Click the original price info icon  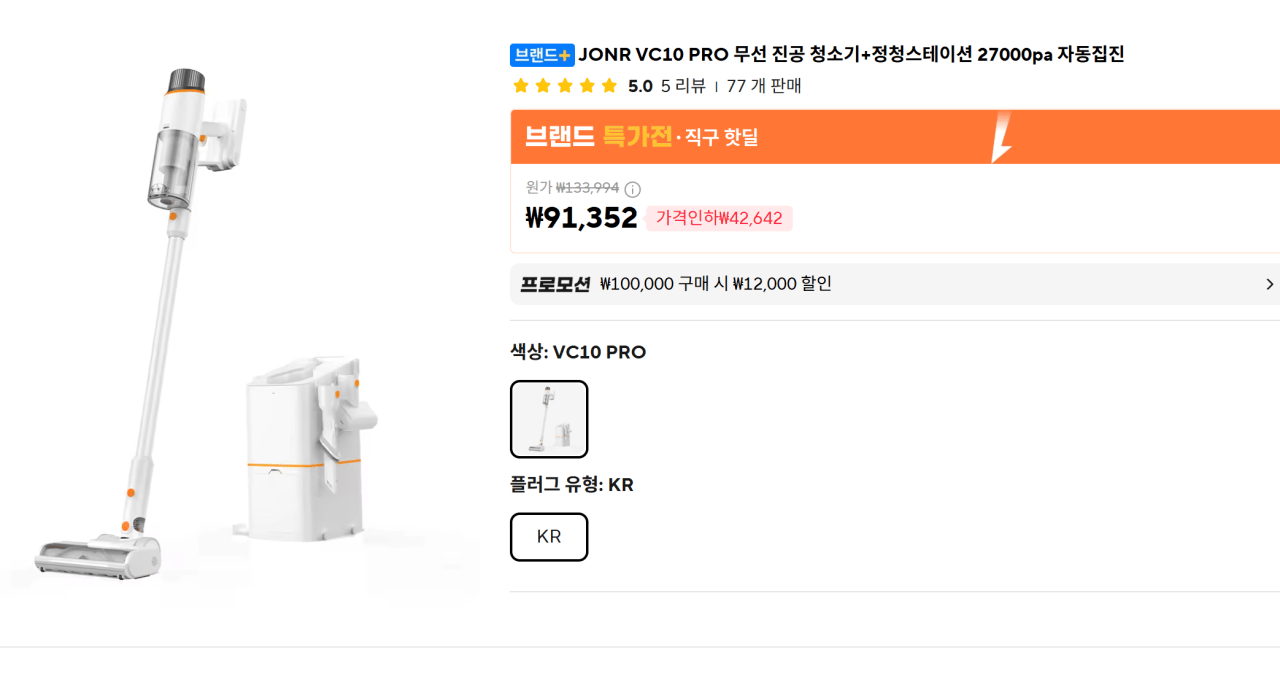click(634, 189)
